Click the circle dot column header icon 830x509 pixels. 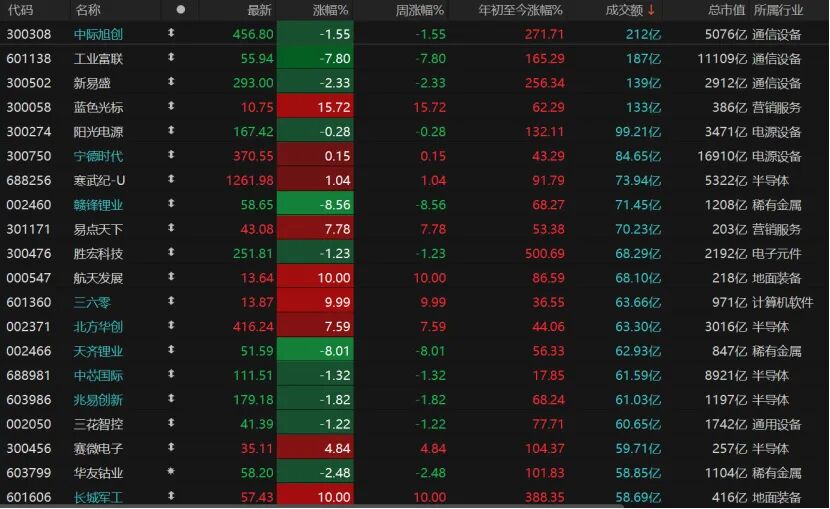click(x=180, y=10)
